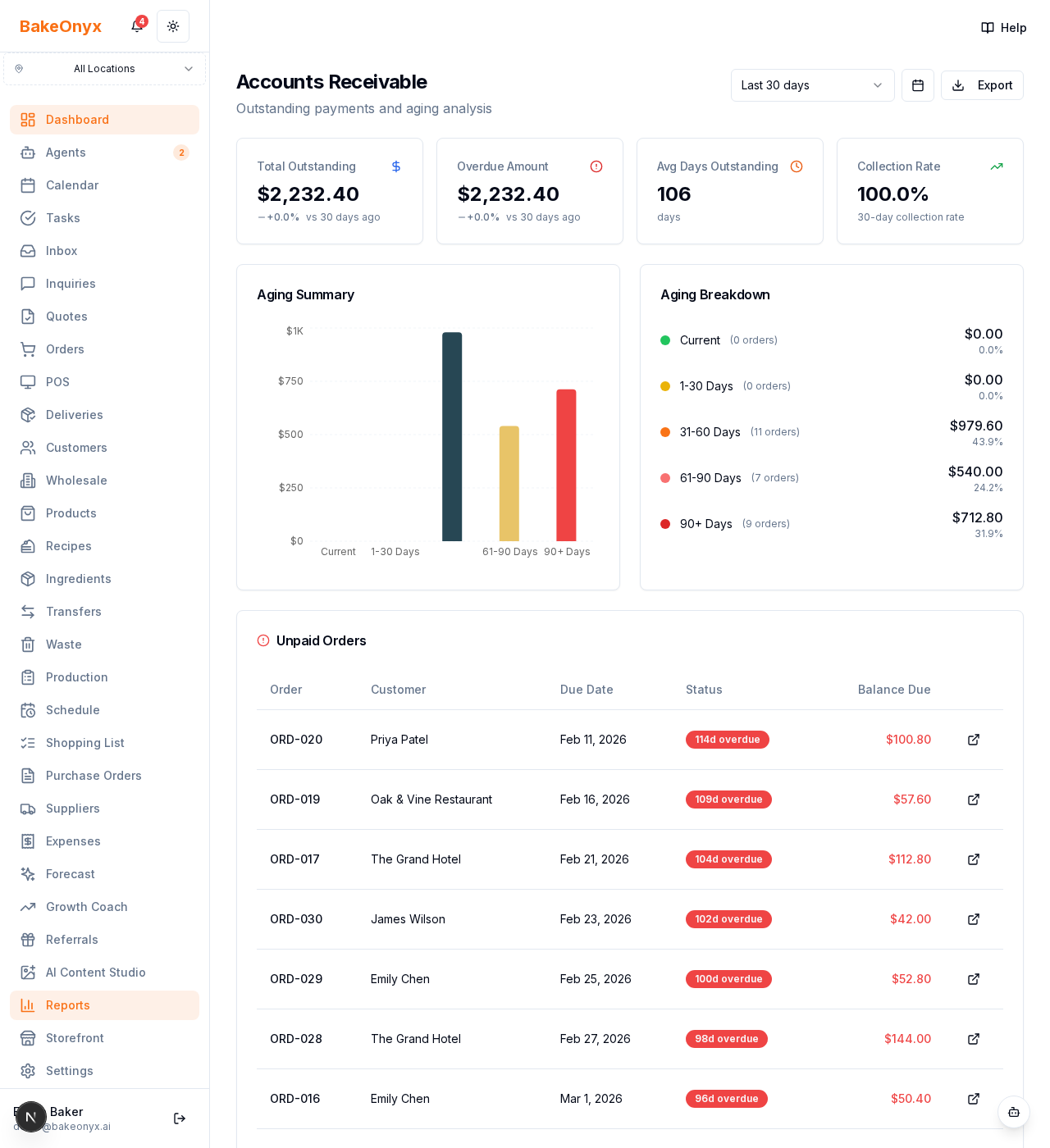Open ORD-020 external link icon
1050x1148 pixels.
point(974,740)
